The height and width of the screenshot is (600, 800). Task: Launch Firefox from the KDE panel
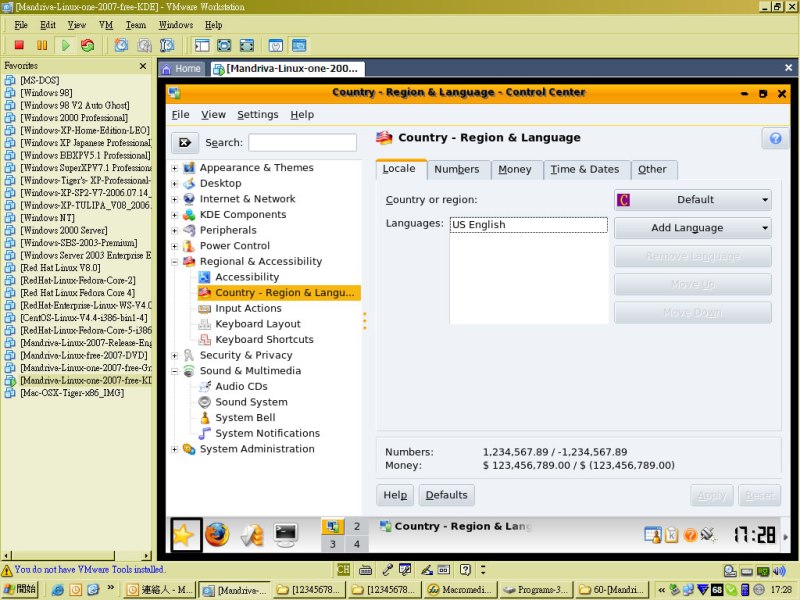point(217,536)
